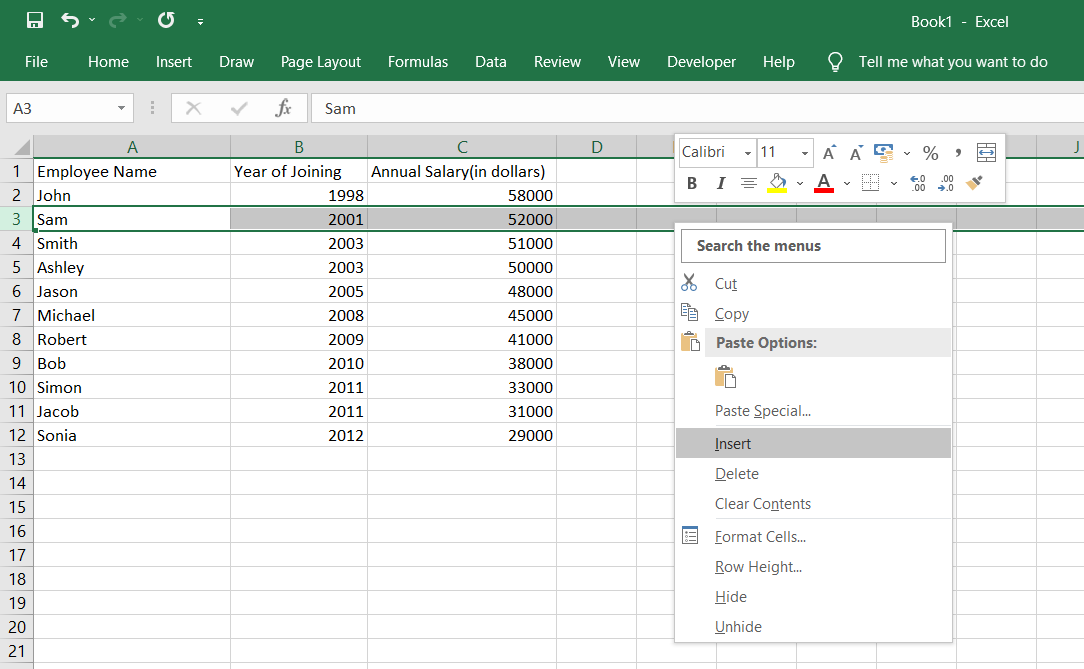The image size is (1084, 669).
Task: Apply italic formatting from the mini toolbar
Action: tap(721, 182)
